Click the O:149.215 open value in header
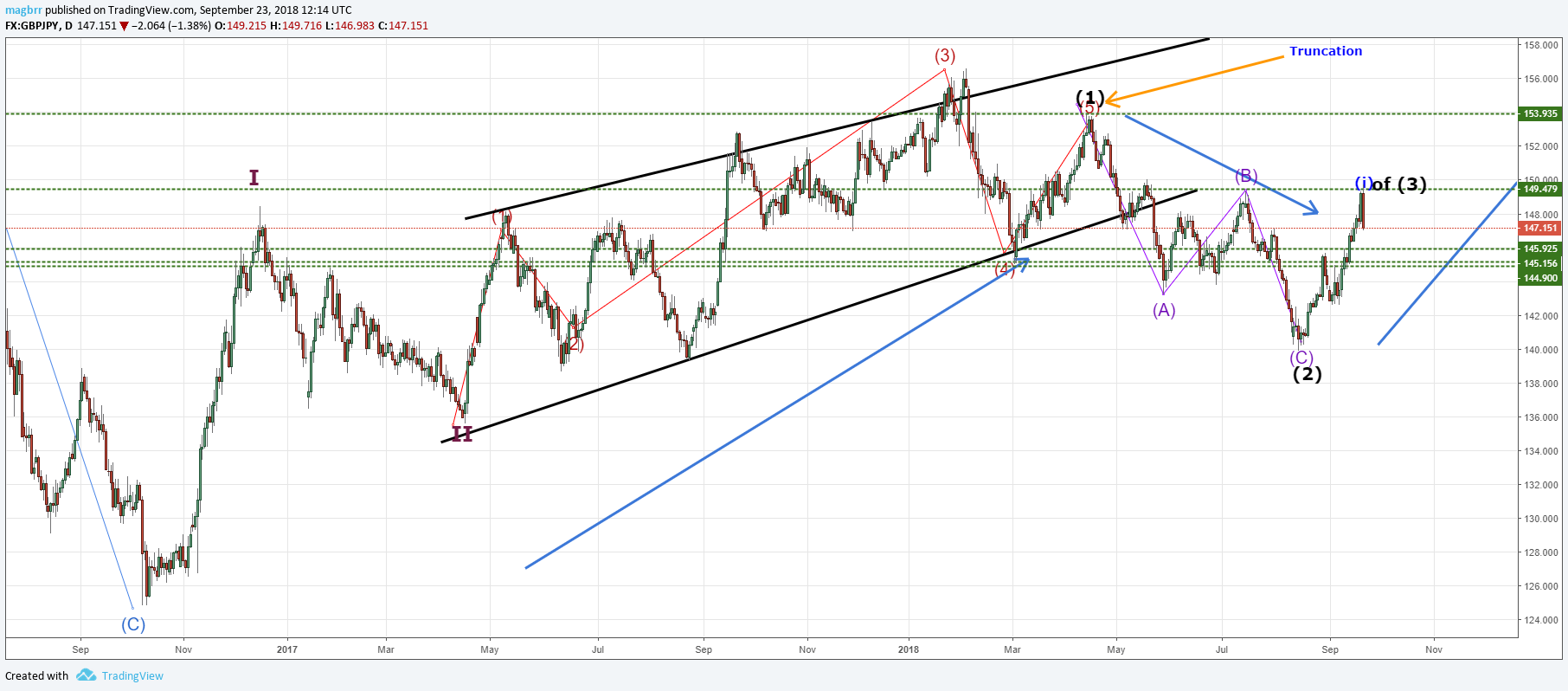1568x691 pixels. coord(241,26)
